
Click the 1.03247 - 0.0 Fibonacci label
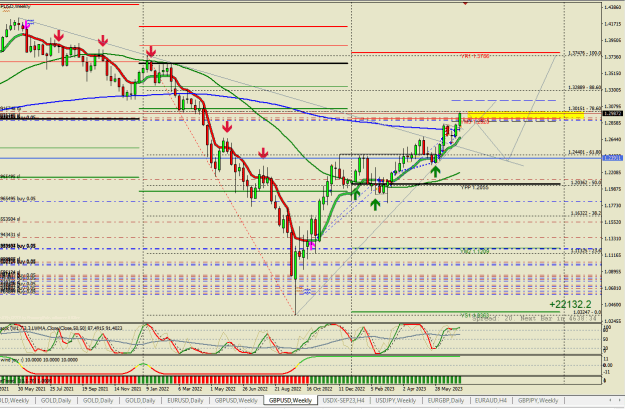[587, 312]
